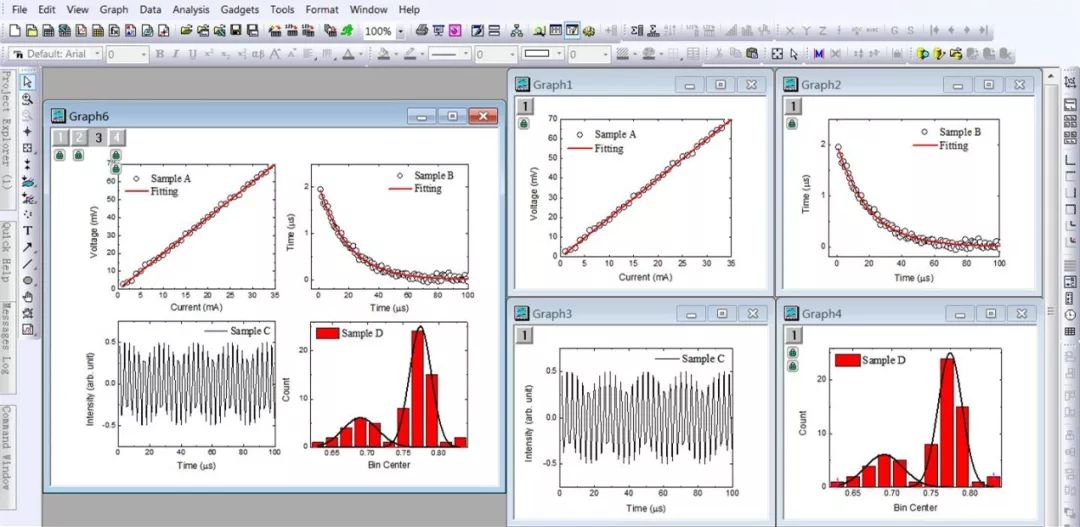Open the Tools menu

click(x=282, y=10)
